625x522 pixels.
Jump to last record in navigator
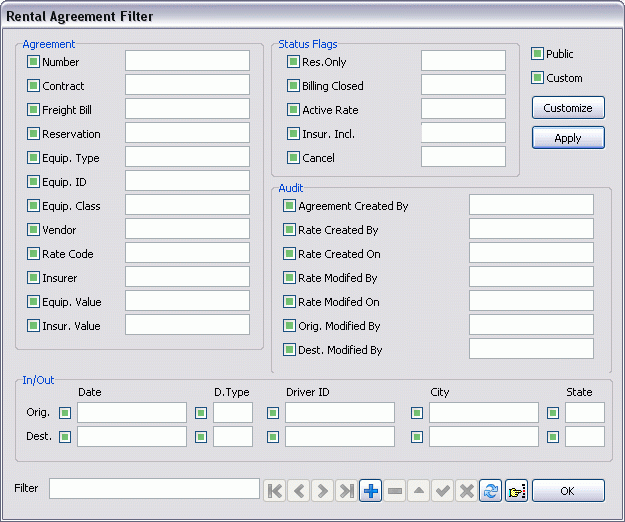(x=346, y=491)
